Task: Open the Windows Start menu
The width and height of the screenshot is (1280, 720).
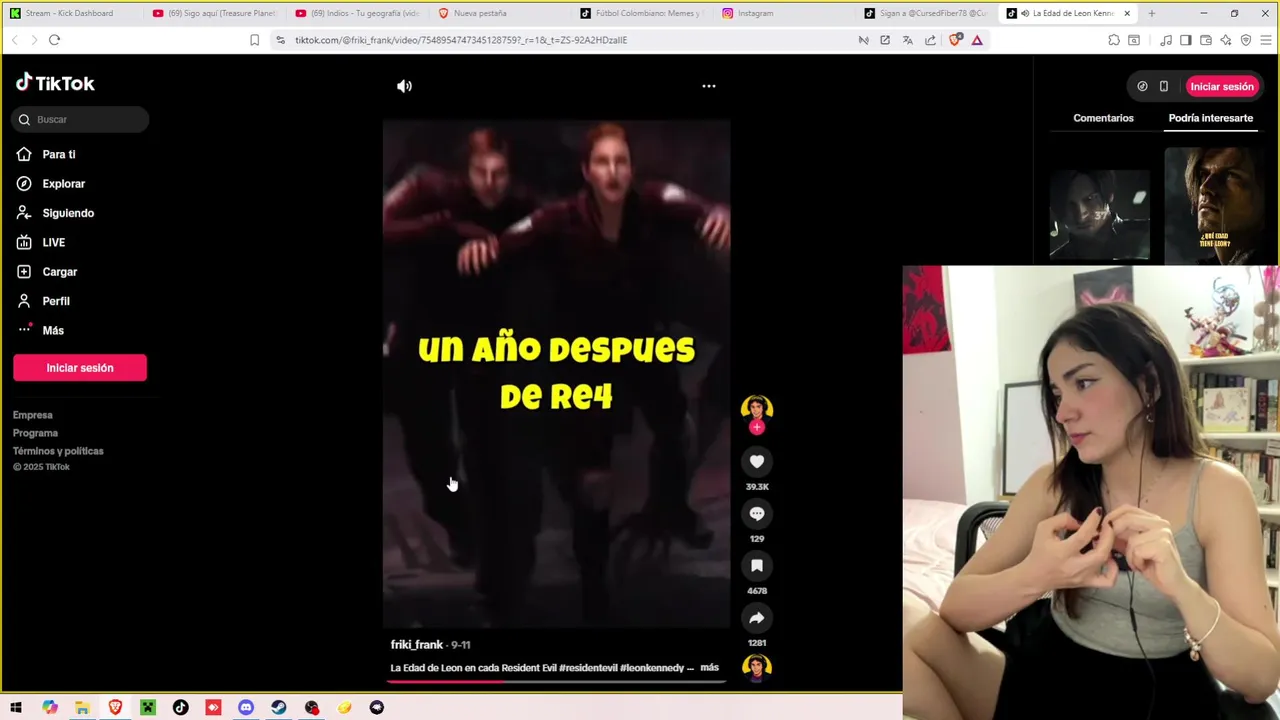Action: [16, 707]
